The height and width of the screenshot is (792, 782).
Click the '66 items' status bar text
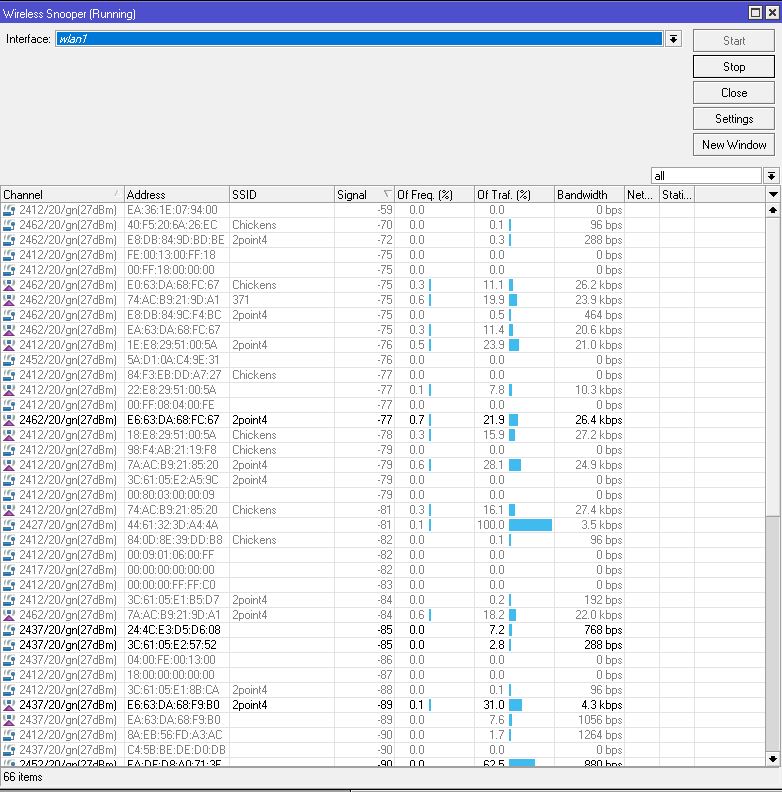pos(23,777)
